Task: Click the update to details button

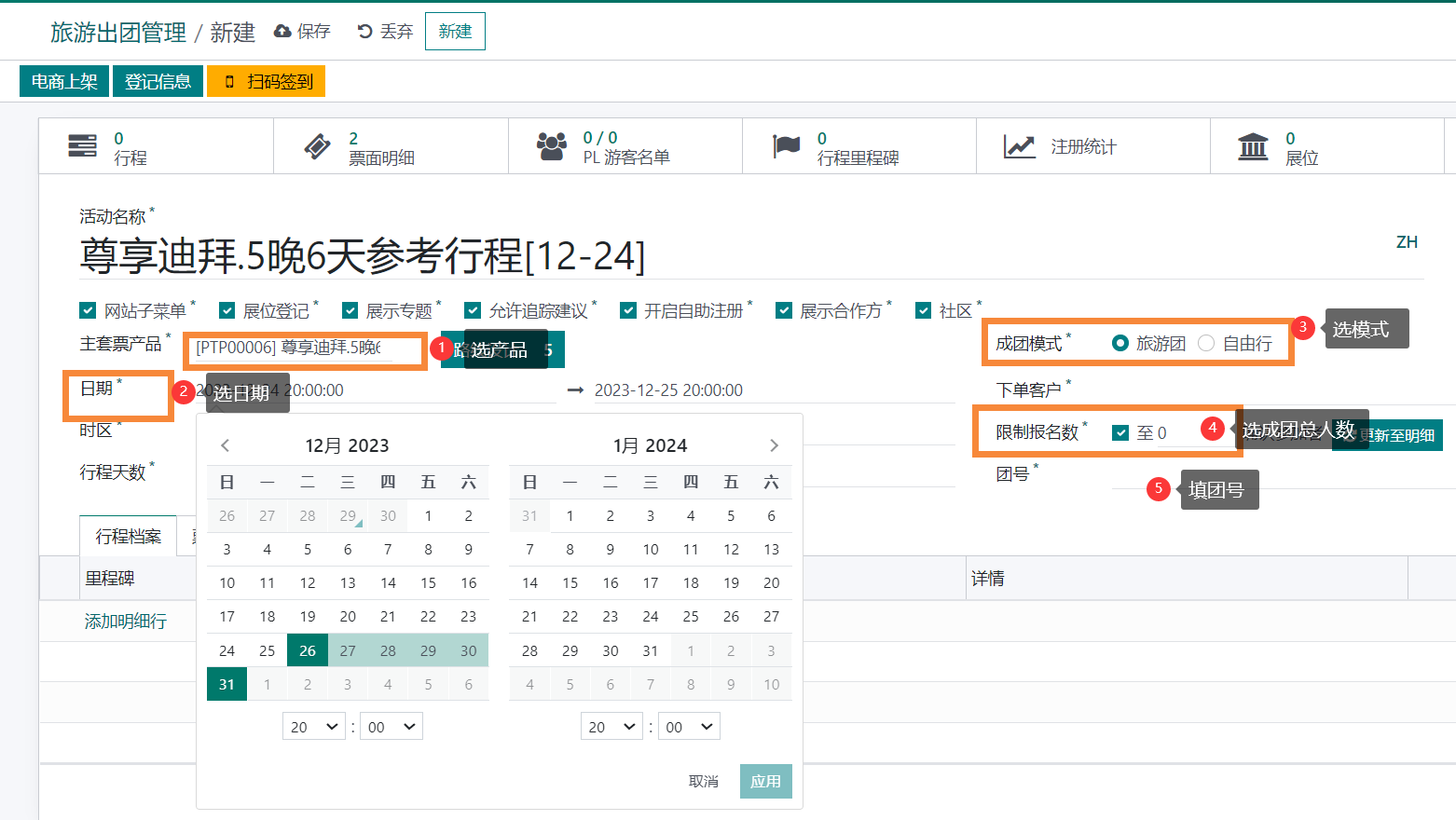Action: click(x=1387, y=435)
